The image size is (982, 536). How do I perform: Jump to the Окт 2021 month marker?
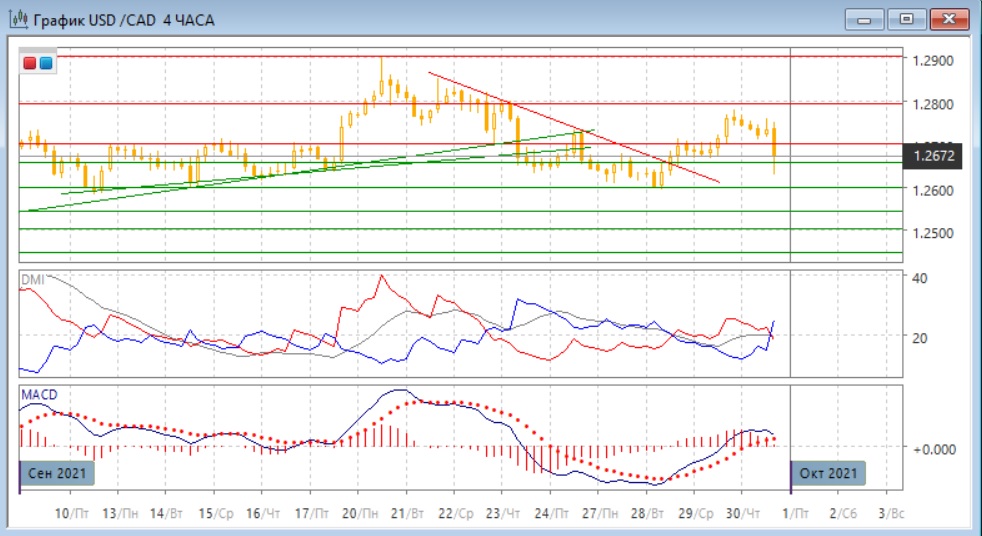click(828, 472)
